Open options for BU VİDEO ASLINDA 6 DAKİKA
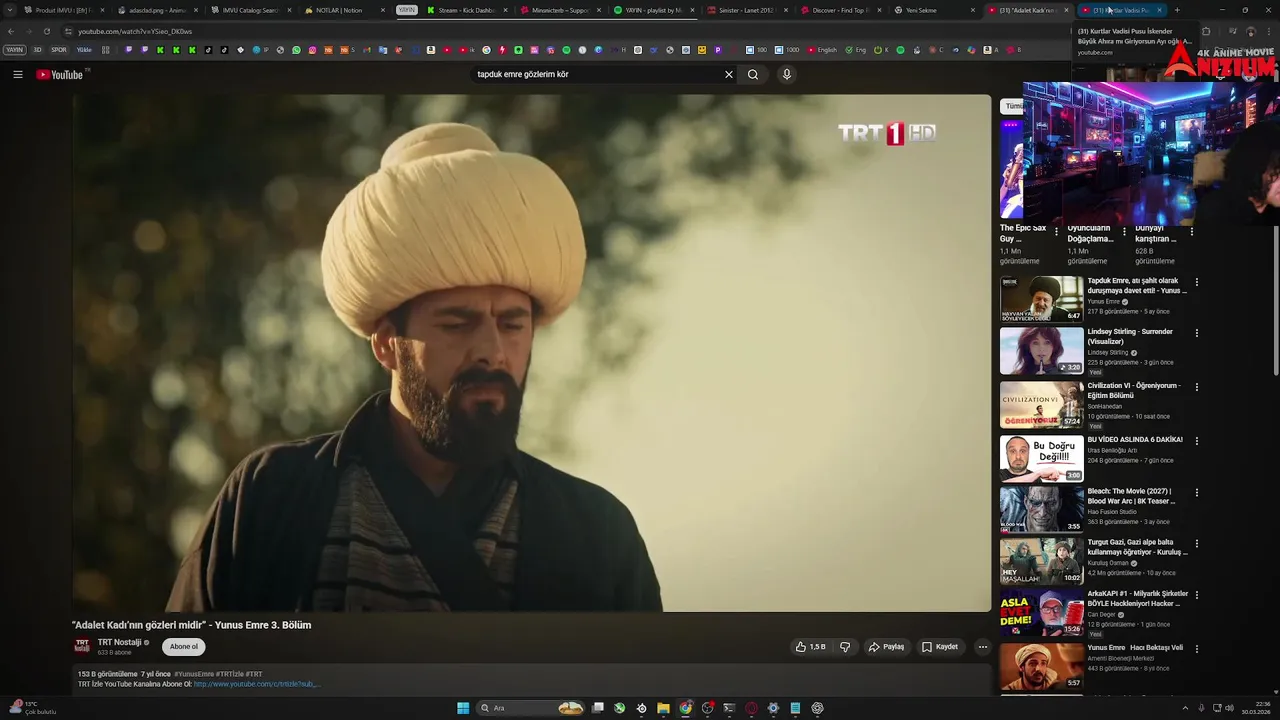Screen dimensions: 1280x720 click(1196, 441)
